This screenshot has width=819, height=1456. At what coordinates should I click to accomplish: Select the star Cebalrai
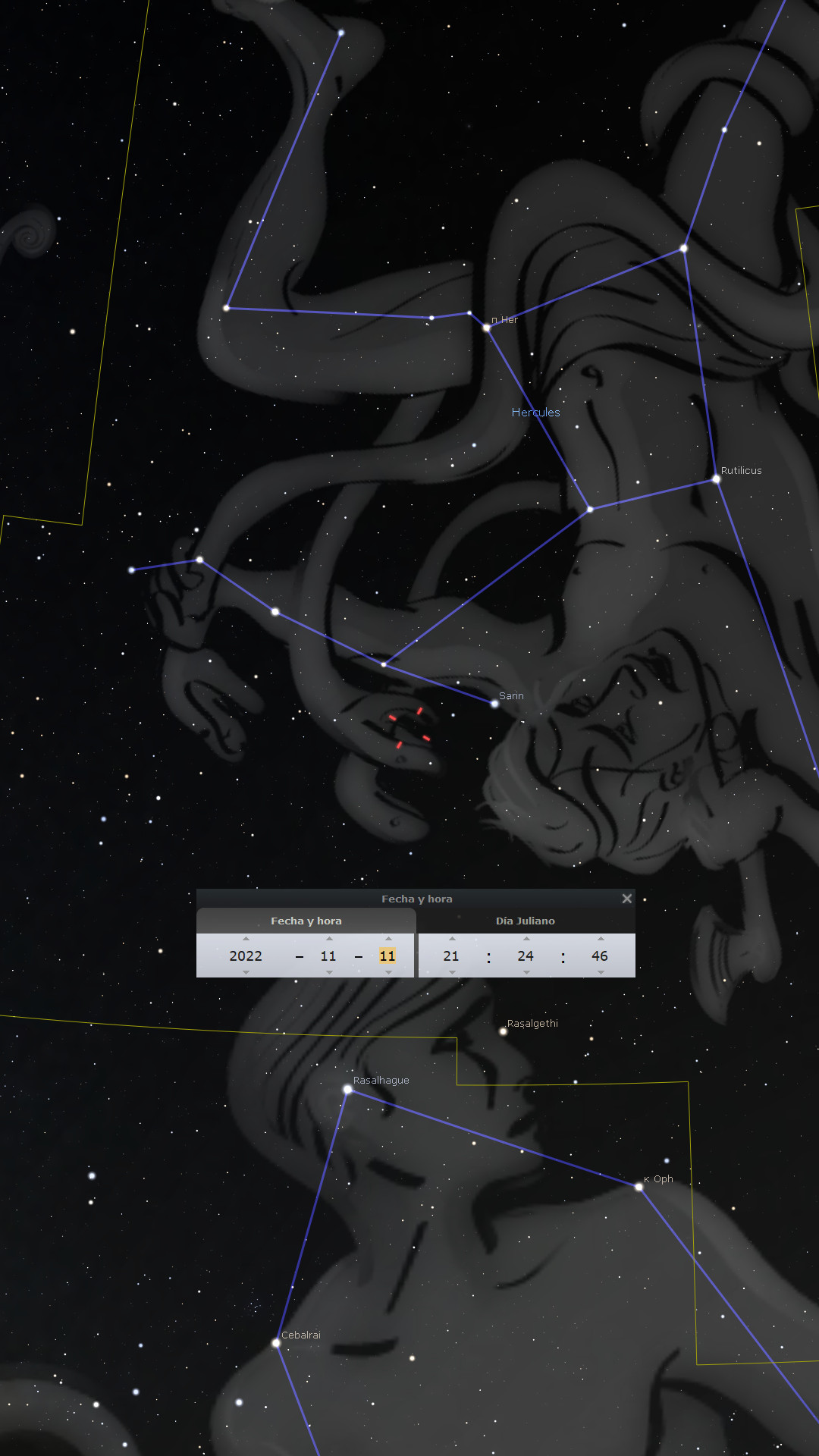point(276,1343)
